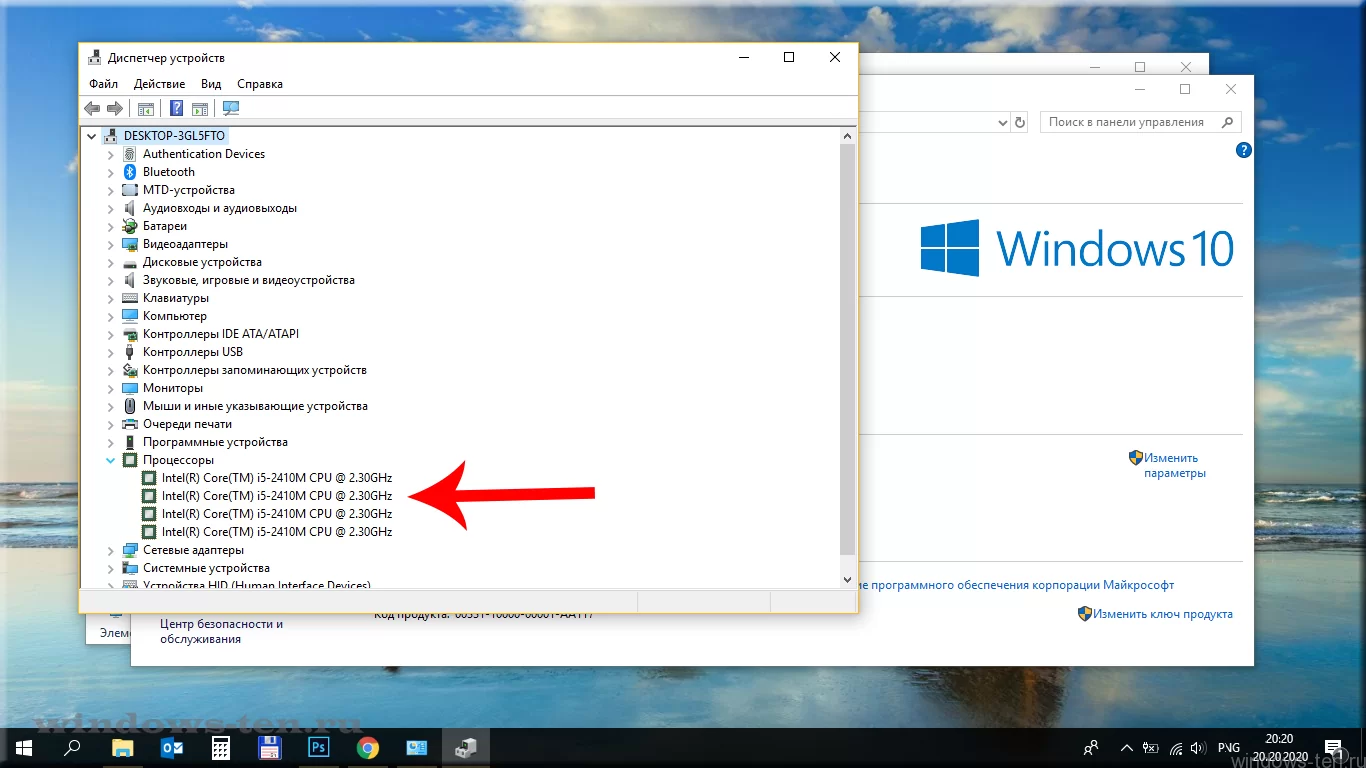Open the address bar history dropdown

click(1003, 122)
